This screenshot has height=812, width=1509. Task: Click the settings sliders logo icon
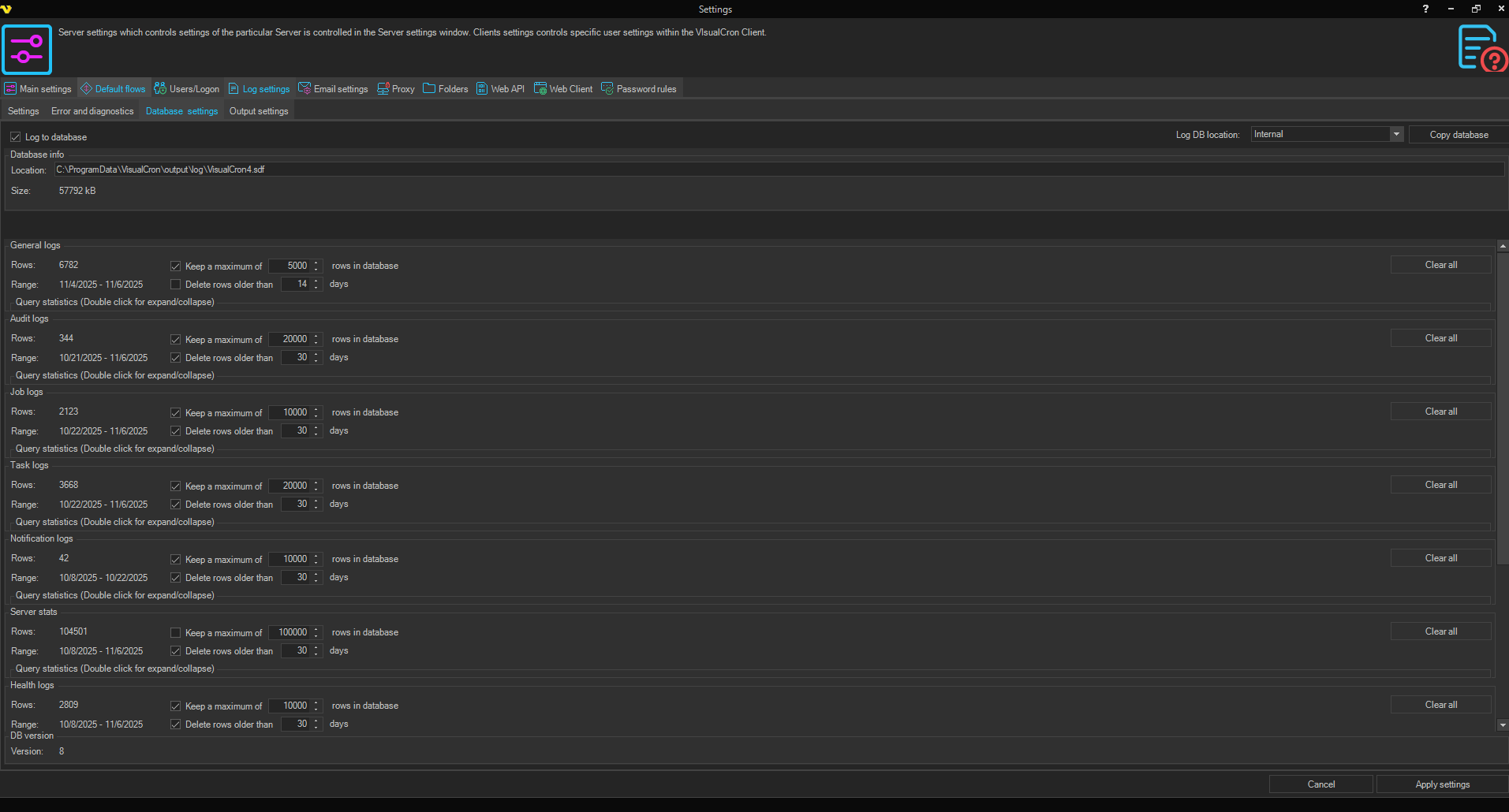[x=27, y=50]
